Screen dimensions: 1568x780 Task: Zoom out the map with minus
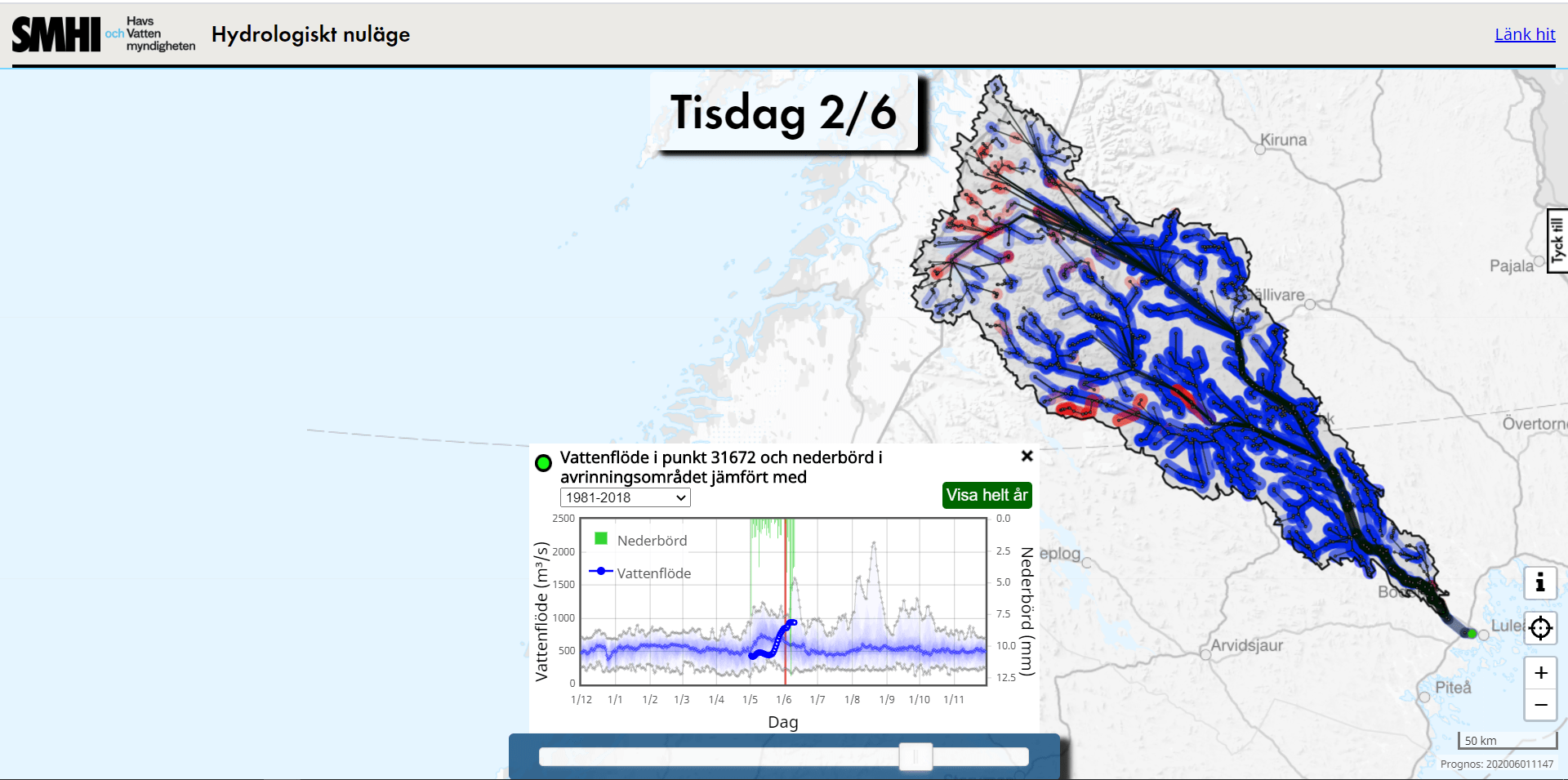tap(1540, 705)
